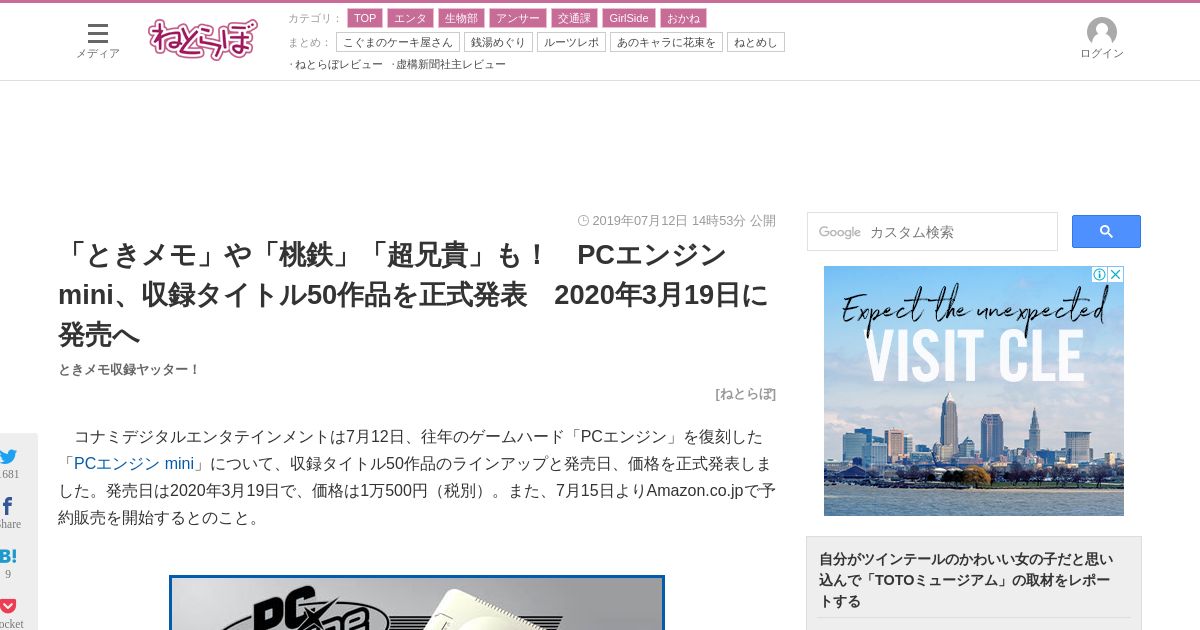Open the アンサー category tab
The width and height of the screenshot is (1200, 630).
(518, 18)
